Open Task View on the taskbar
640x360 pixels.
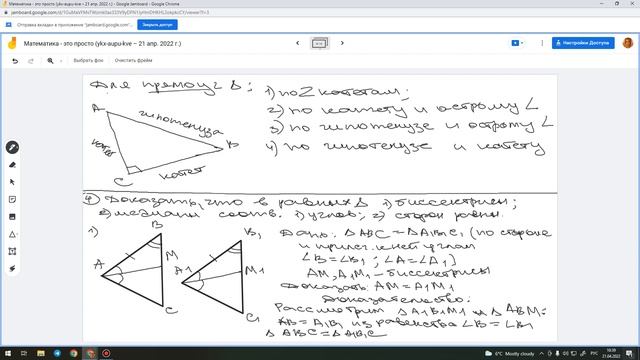pyautogui.click(x=24, y=353)
